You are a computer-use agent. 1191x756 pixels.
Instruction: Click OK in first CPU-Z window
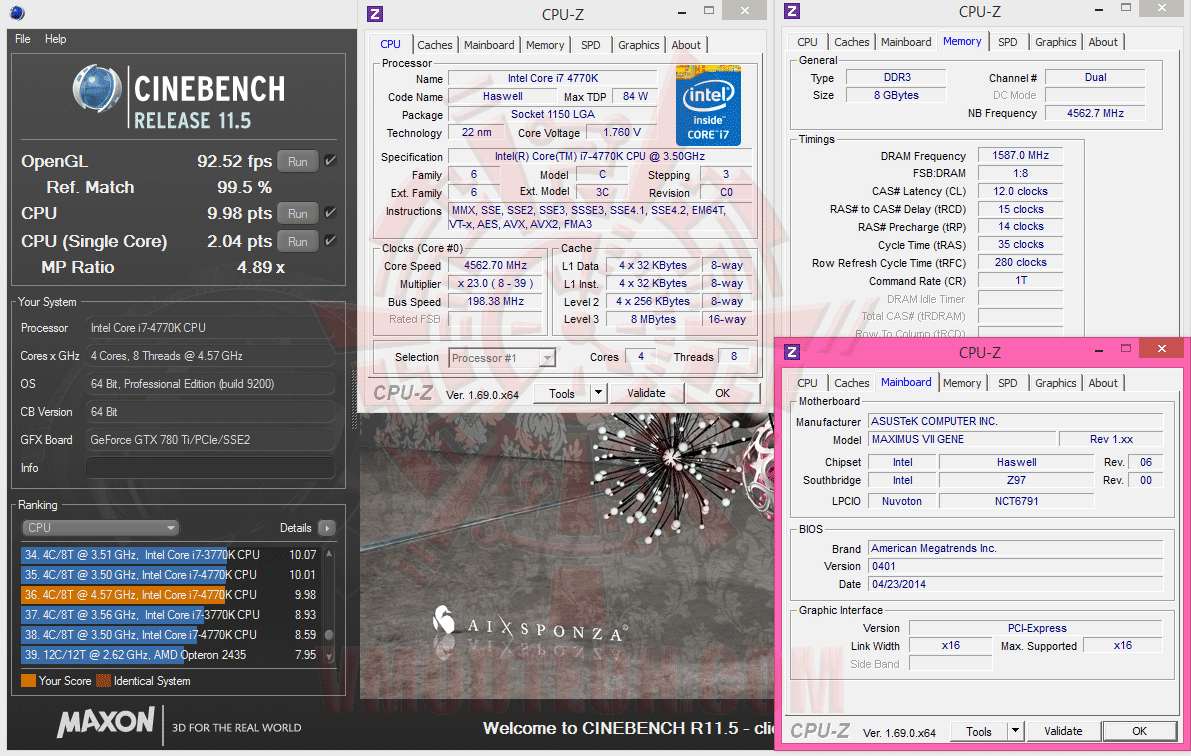click(722, 393)
